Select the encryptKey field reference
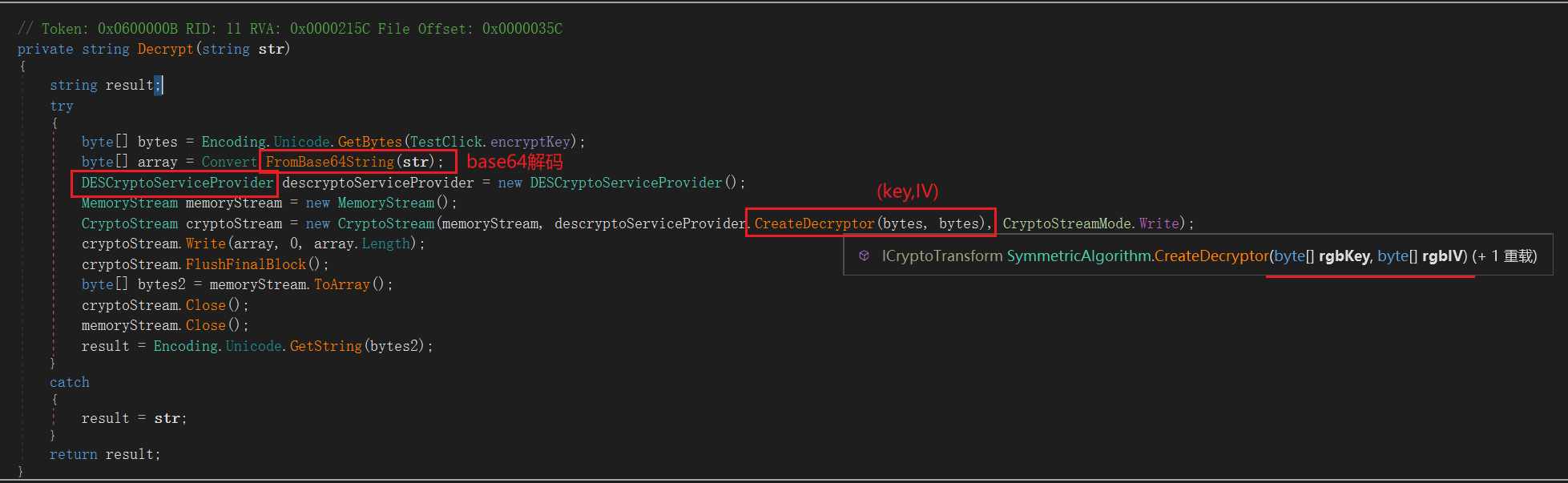Viewport: 1568px width, 483px height. coord(530,142)
